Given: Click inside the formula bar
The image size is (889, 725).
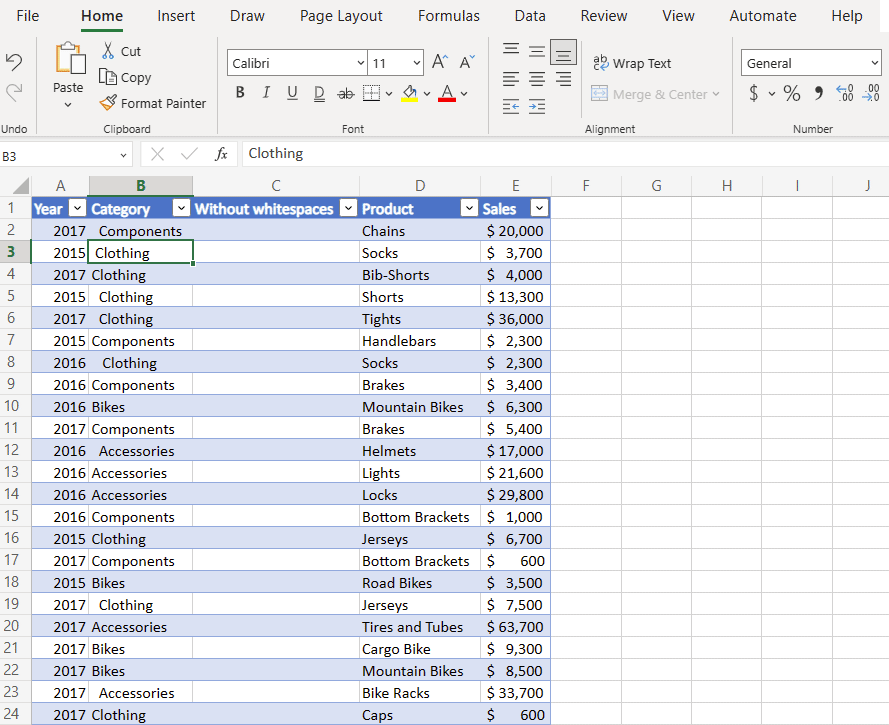Looking at the screenshot, I should [400, 153].
